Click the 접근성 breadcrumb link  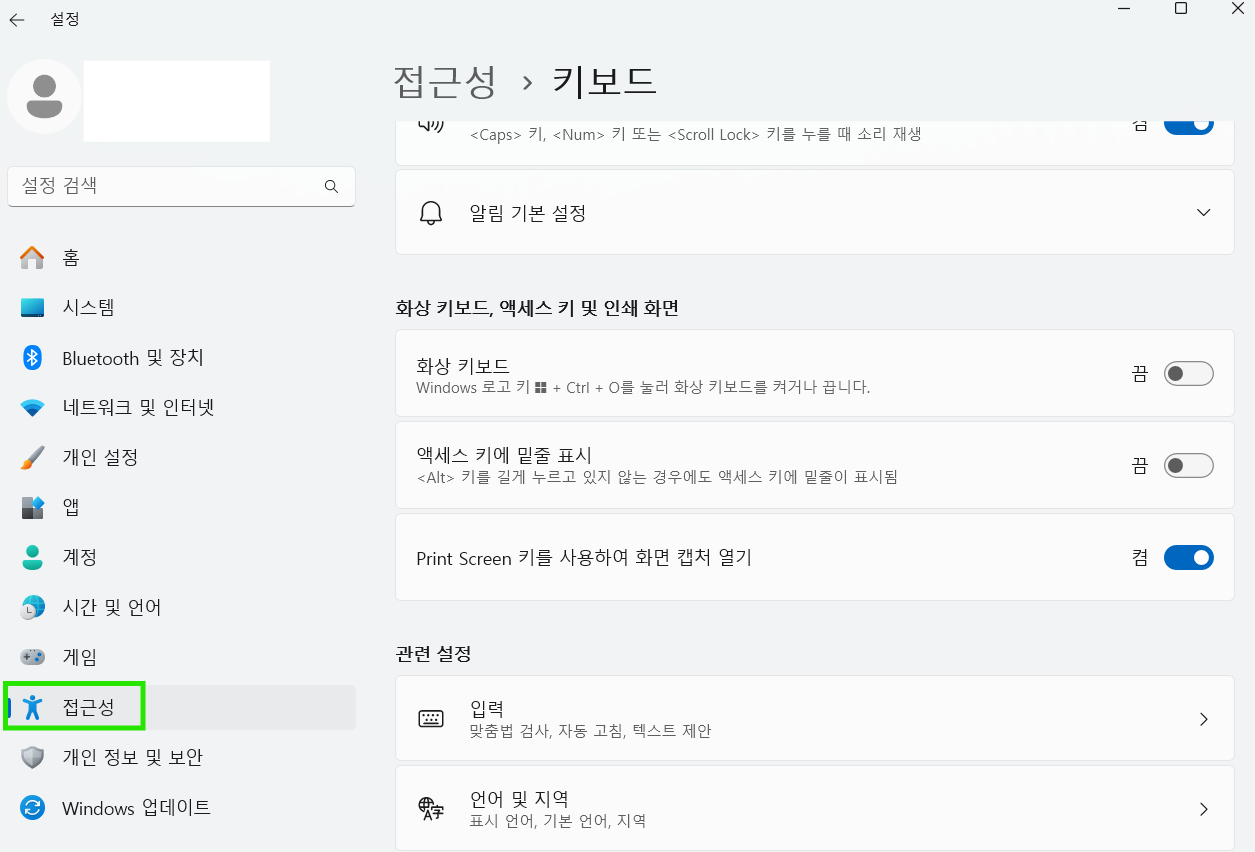tap(446, 82)
